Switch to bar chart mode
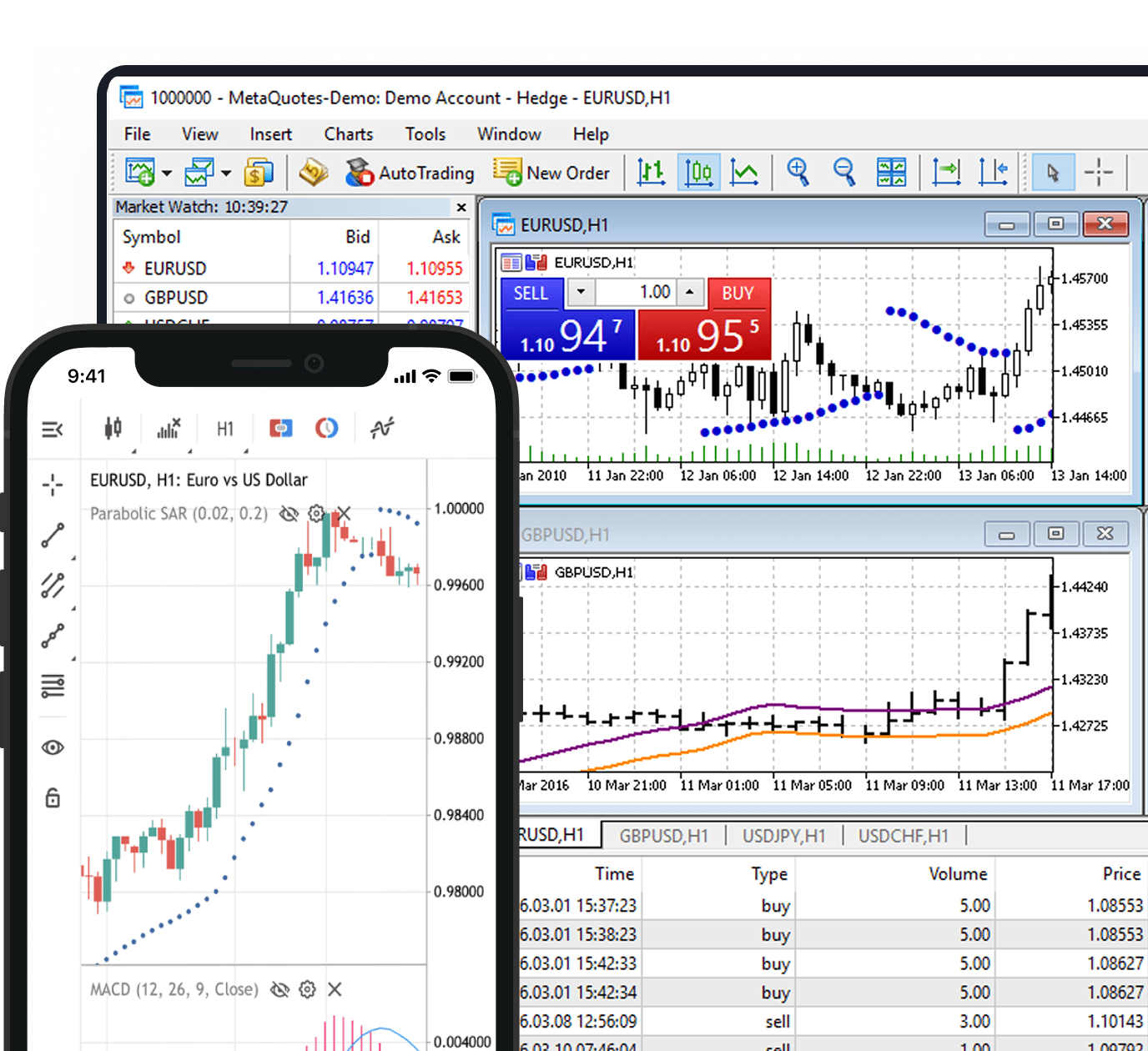The image size is (1148, 1051). 651,173
